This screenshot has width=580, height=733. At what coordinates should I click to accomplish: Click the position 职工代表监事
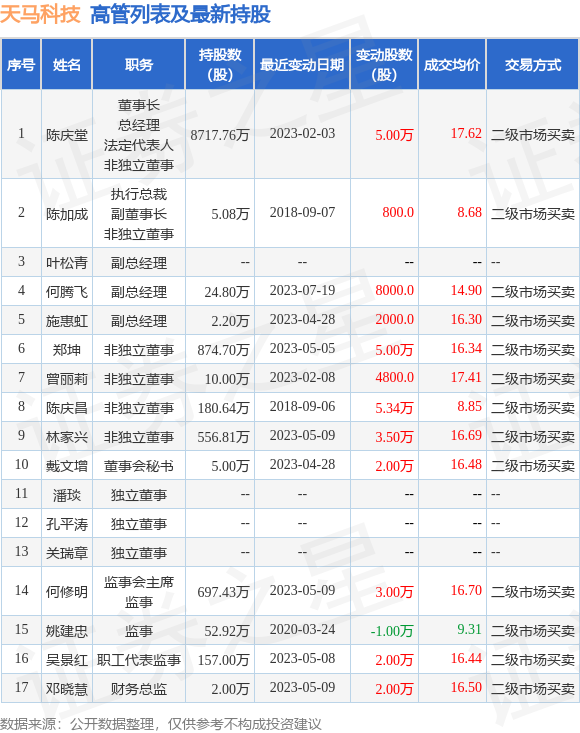point(139,660)
